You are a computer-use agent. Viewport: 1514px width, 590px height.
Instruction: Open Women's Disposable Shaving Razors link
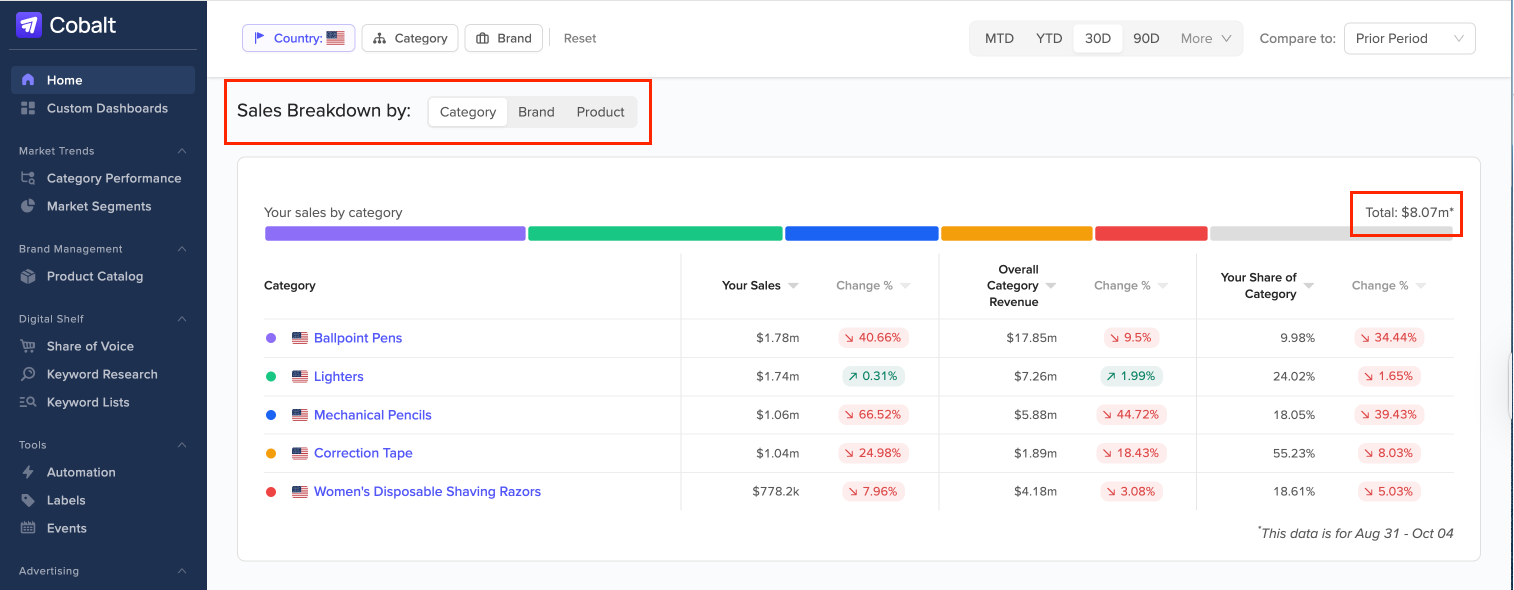(x=427, y=492)
